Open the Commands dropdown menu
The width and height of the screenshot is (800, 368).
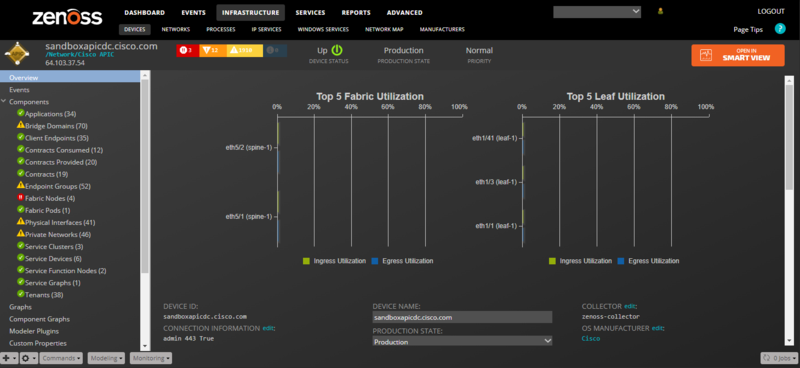tap(62, 358)
